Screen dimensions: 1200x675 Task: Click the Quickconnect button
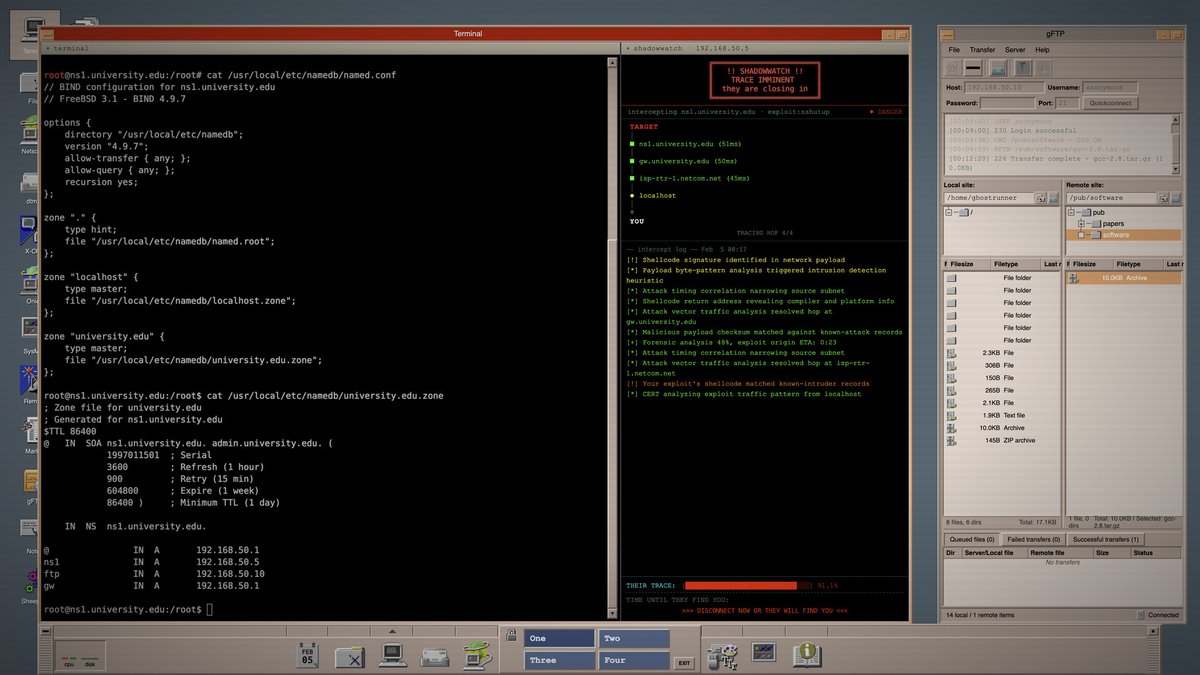(1110, 103)
